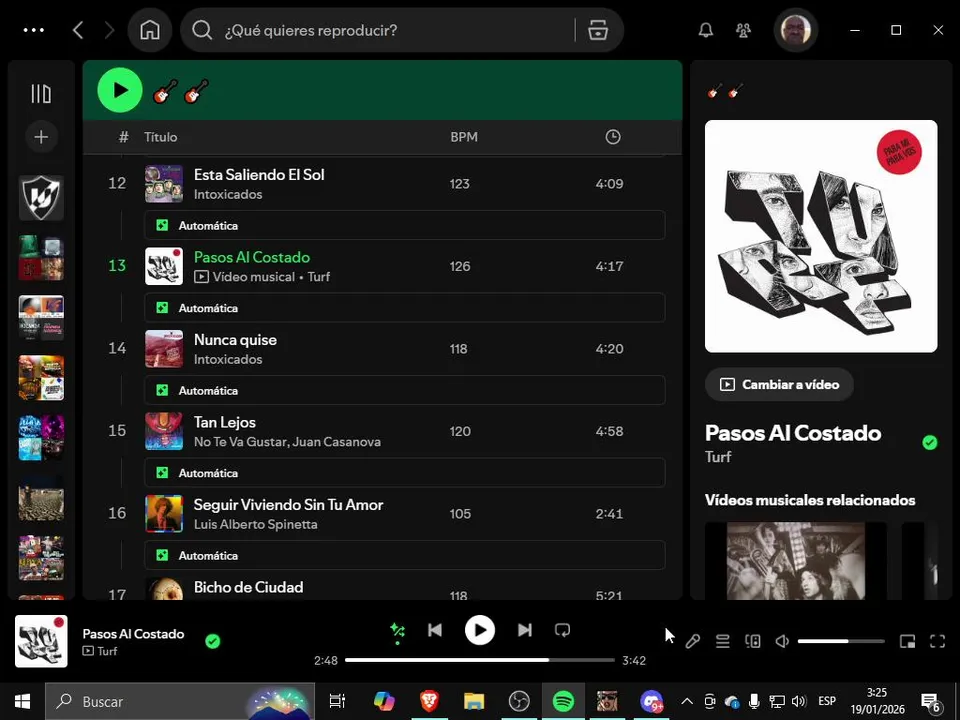
Task: Enter full screen mode
Action: click(x=937, y=641)
